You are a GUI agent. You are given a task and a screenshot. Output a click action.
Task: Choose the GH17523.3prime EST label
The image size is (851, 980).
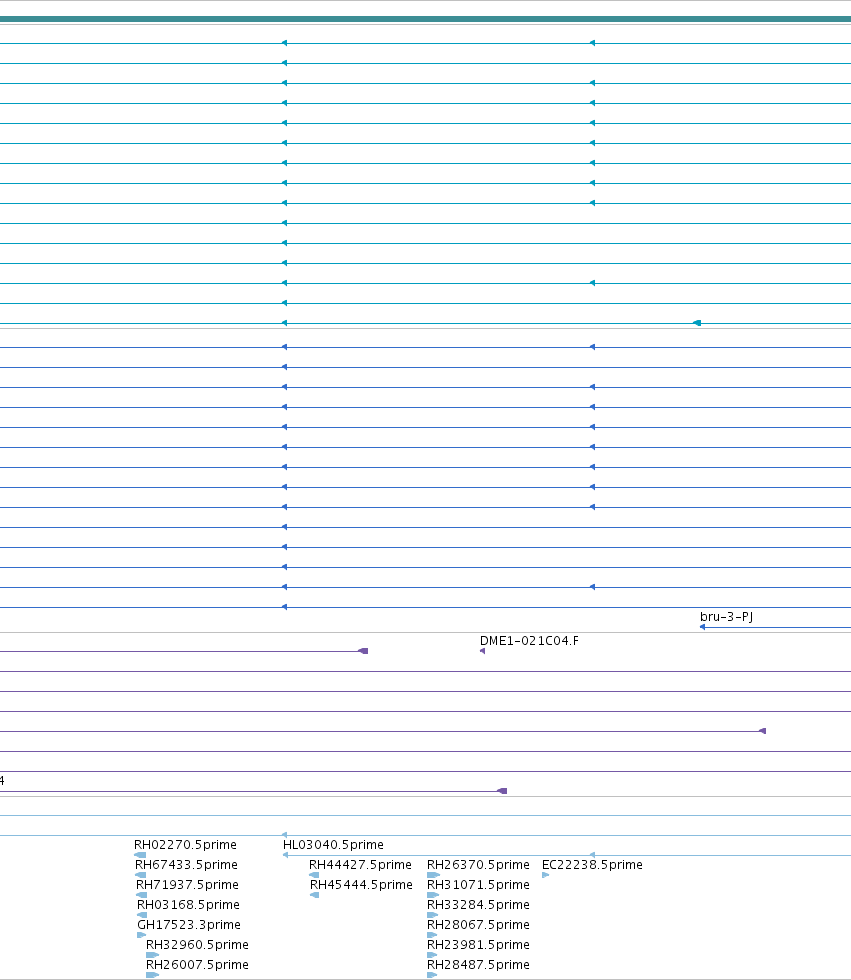189,925
